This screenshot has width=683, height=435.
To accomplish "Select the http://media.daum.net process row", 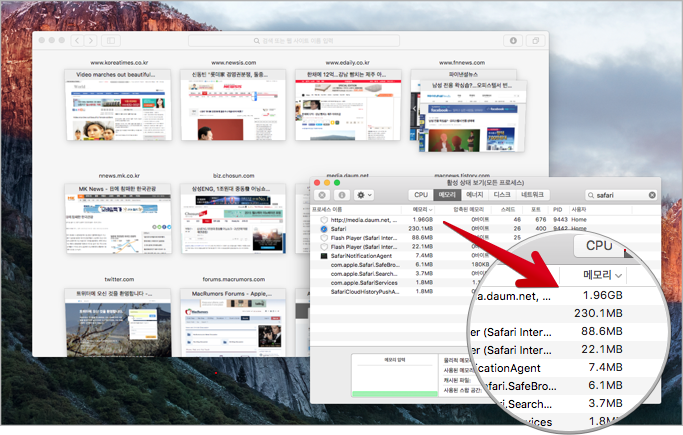I will [x=485, y=220].
